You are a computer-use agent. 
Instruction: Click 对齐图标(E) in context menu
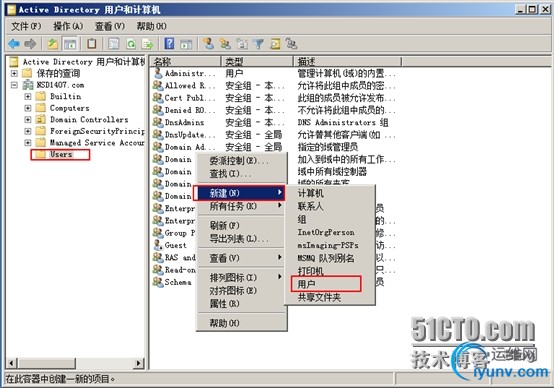[x=242, y=290]
